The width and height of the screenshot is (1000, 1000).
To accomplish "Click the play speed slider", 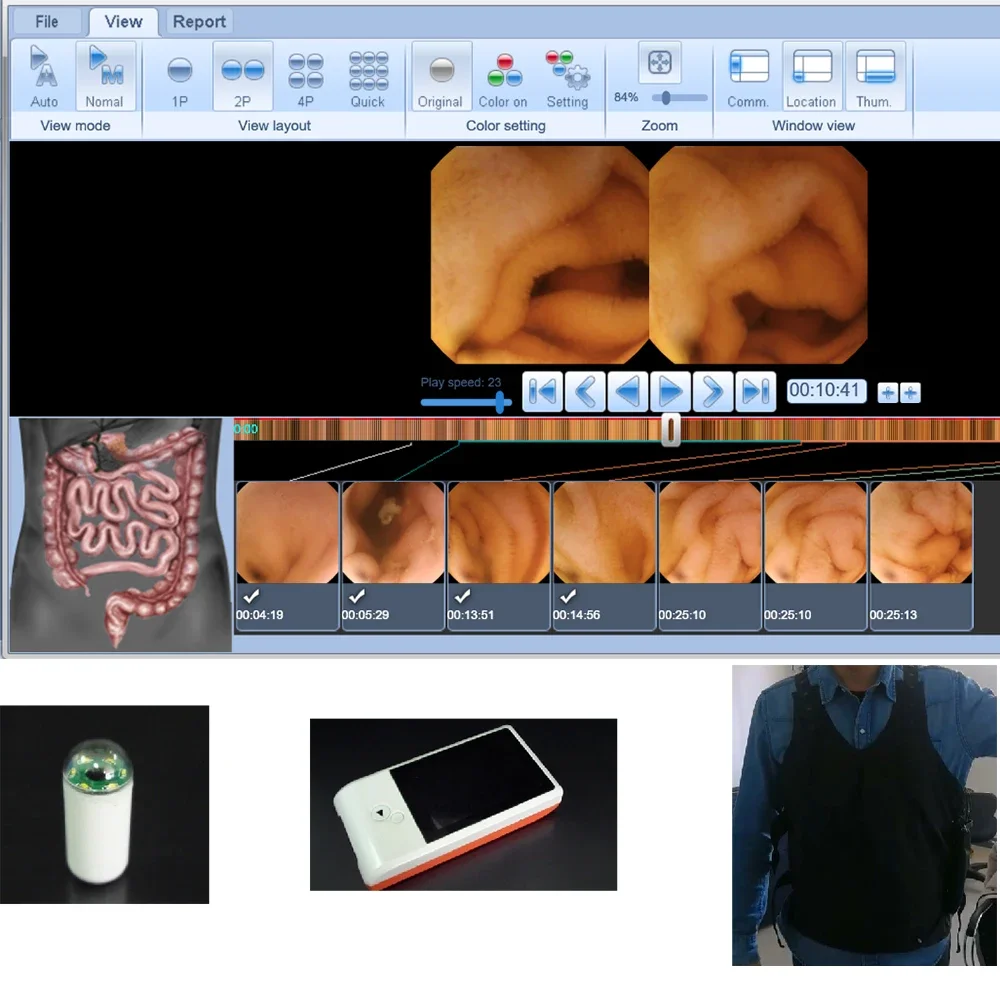I will 466,402.
